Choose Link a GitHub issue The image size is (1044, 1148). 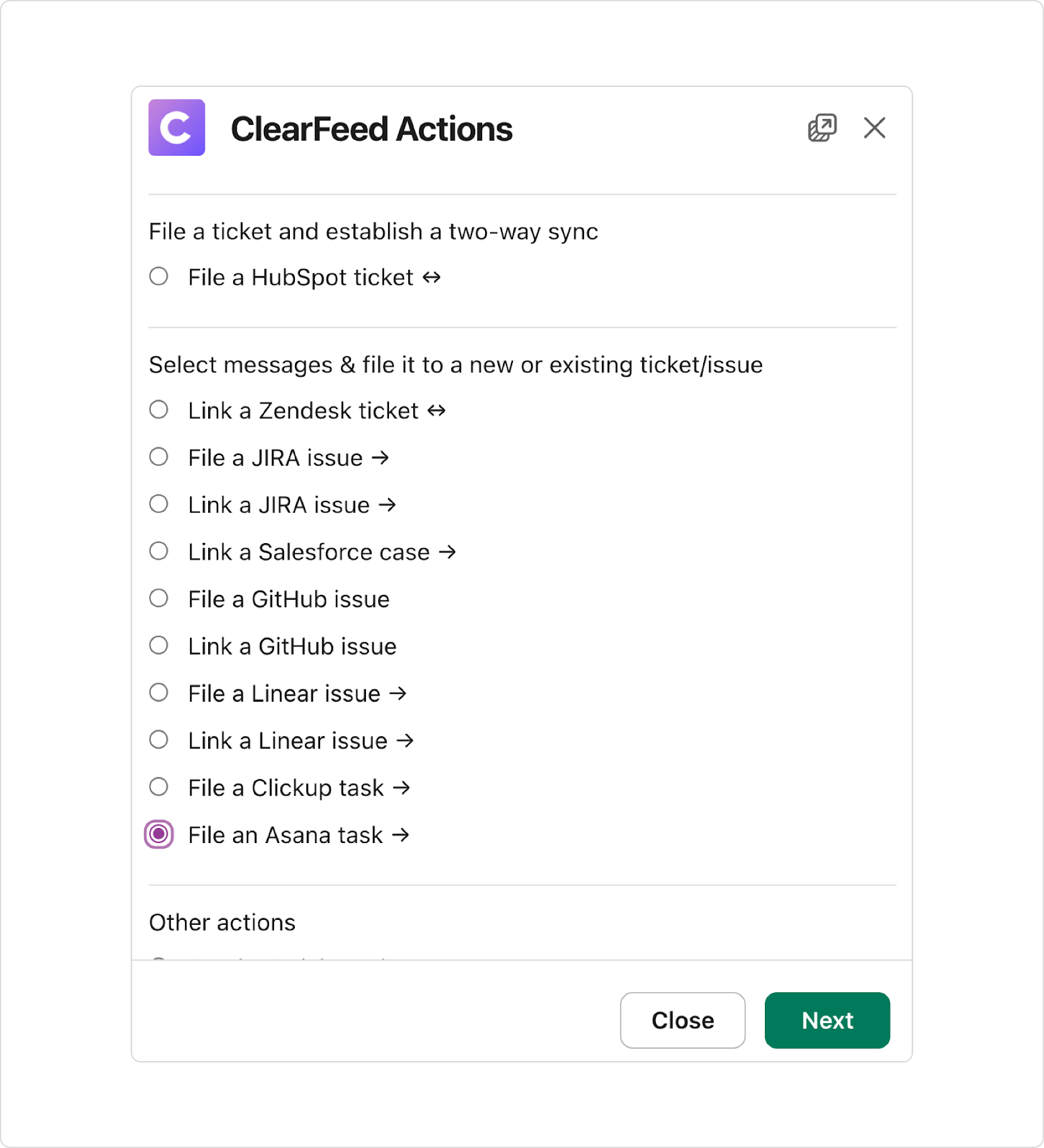(159, 646)
